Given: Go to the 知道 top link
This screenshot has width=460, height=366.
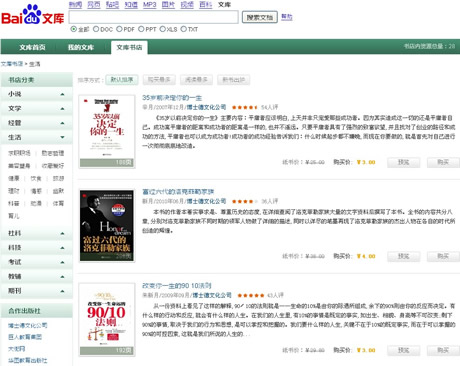Looking at the screenshot, I should click(x=131, y=5).
